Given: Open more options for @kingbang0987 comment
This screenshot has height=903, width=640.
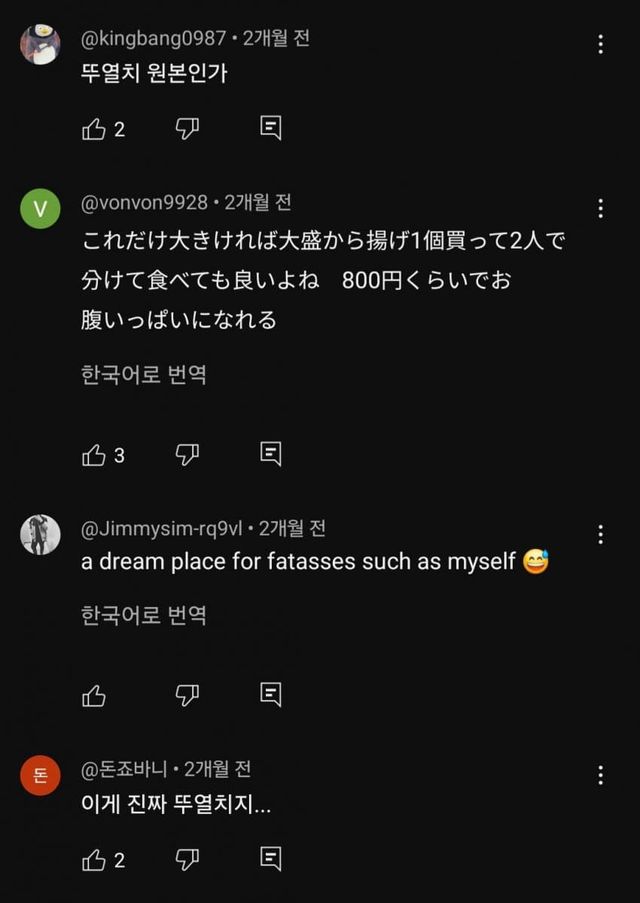Looking at the screenshot, I should (600, 44).
